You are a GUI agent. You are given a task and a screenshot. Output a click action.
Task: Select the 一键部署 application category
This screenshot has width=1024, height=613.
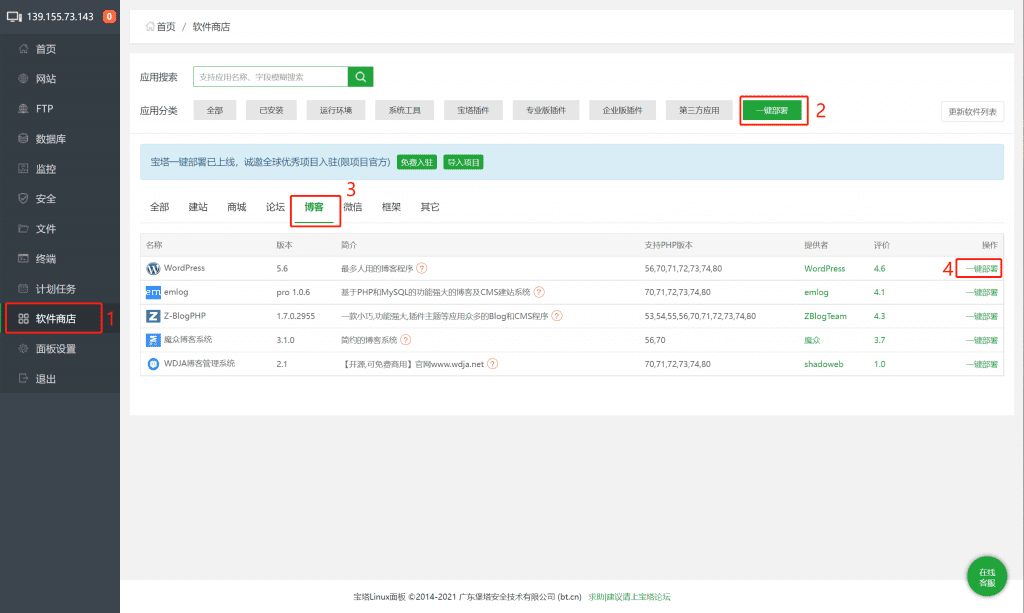point(771,111)
